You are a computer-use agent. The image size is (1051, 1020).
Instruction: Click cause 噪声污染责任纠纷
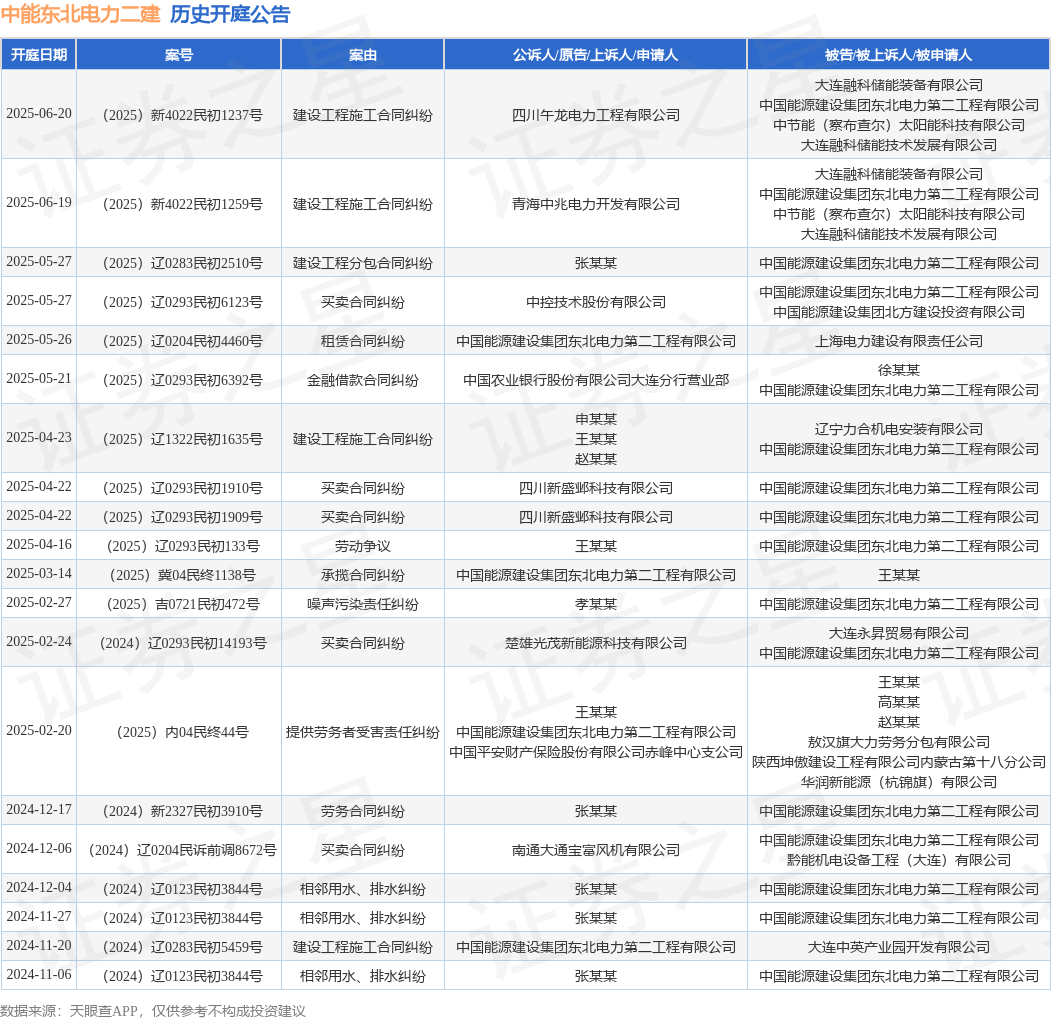pyautogui.click(x=363, y=604)
